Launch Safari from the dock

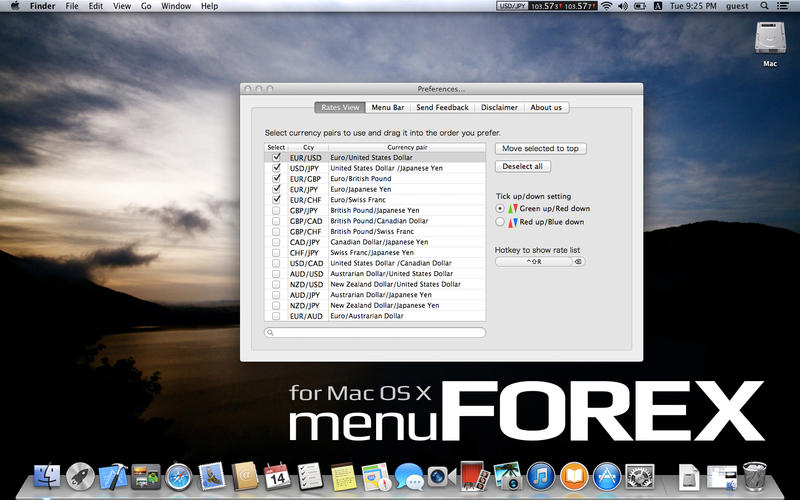tap(179, 477)
